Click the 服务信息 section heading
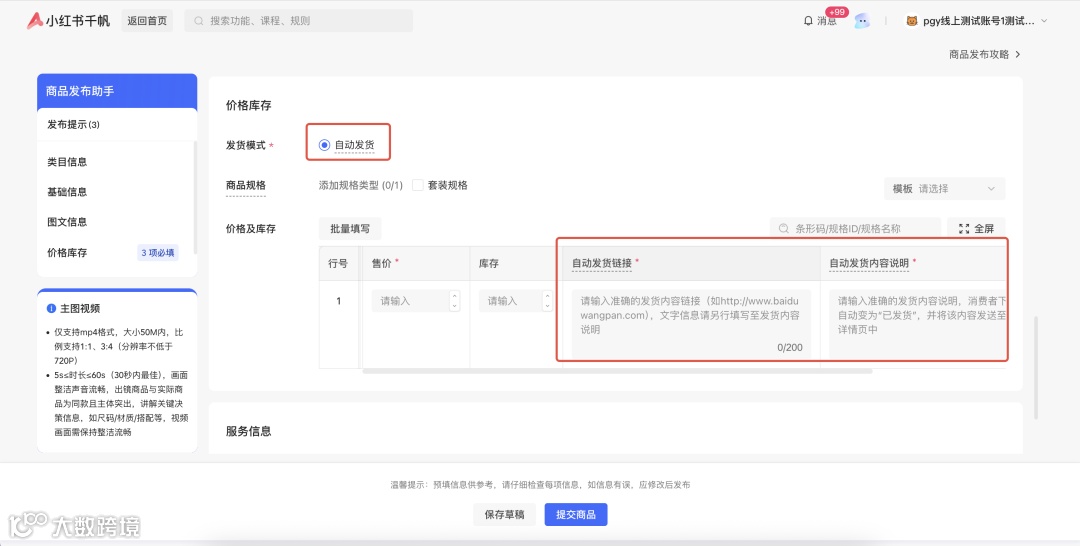This screenshot has width=1080, height=546. [249, 431]
